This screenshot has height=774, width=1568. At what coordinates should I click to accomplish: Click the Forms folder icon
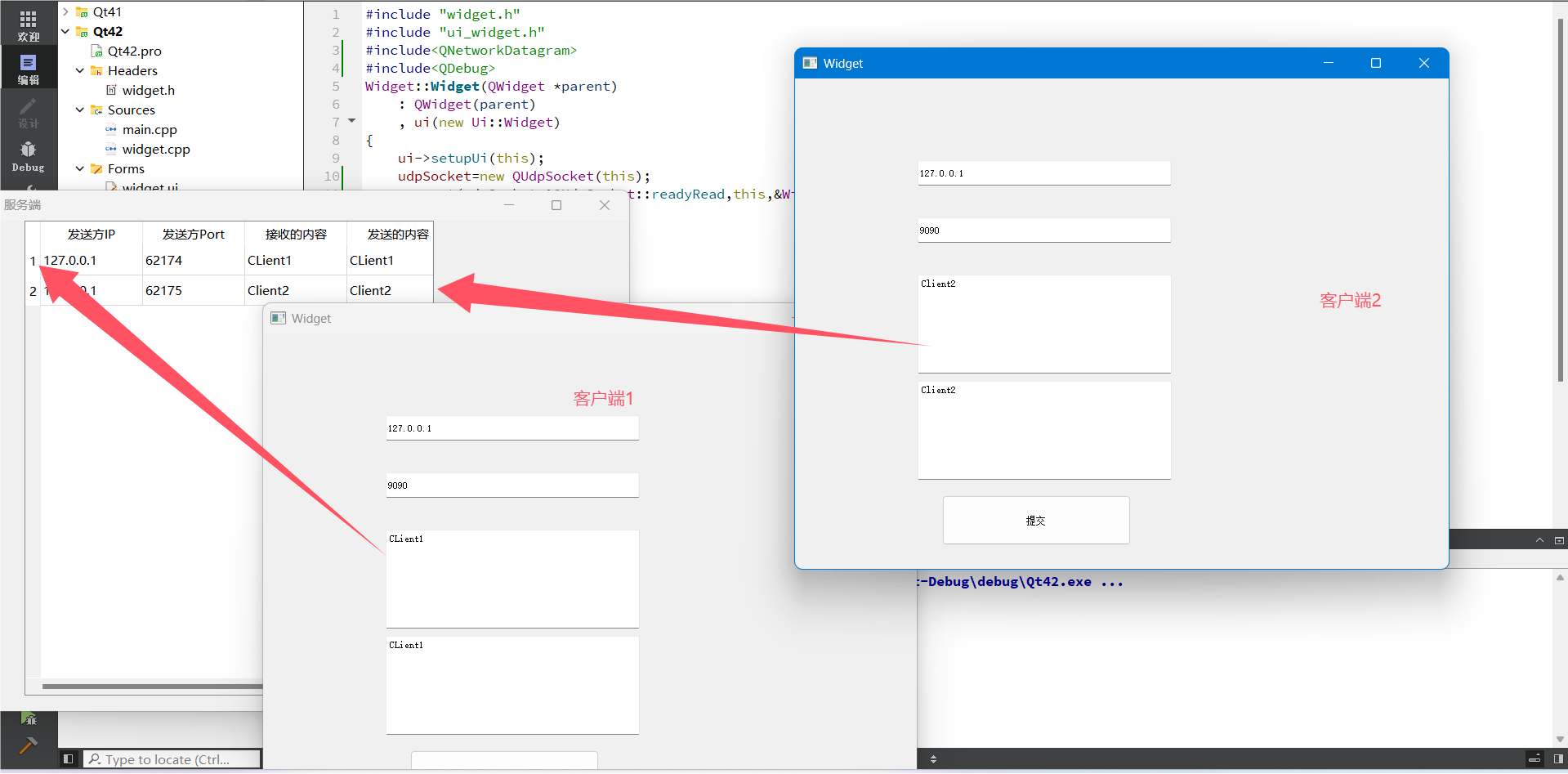(x=96, y=168)
